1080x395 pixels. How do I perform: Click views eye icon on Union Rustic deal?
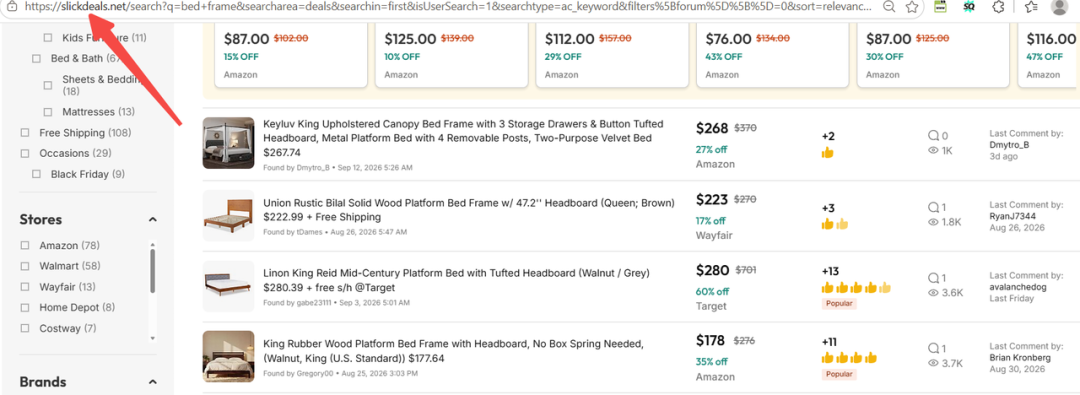click(x=933, y=222)
